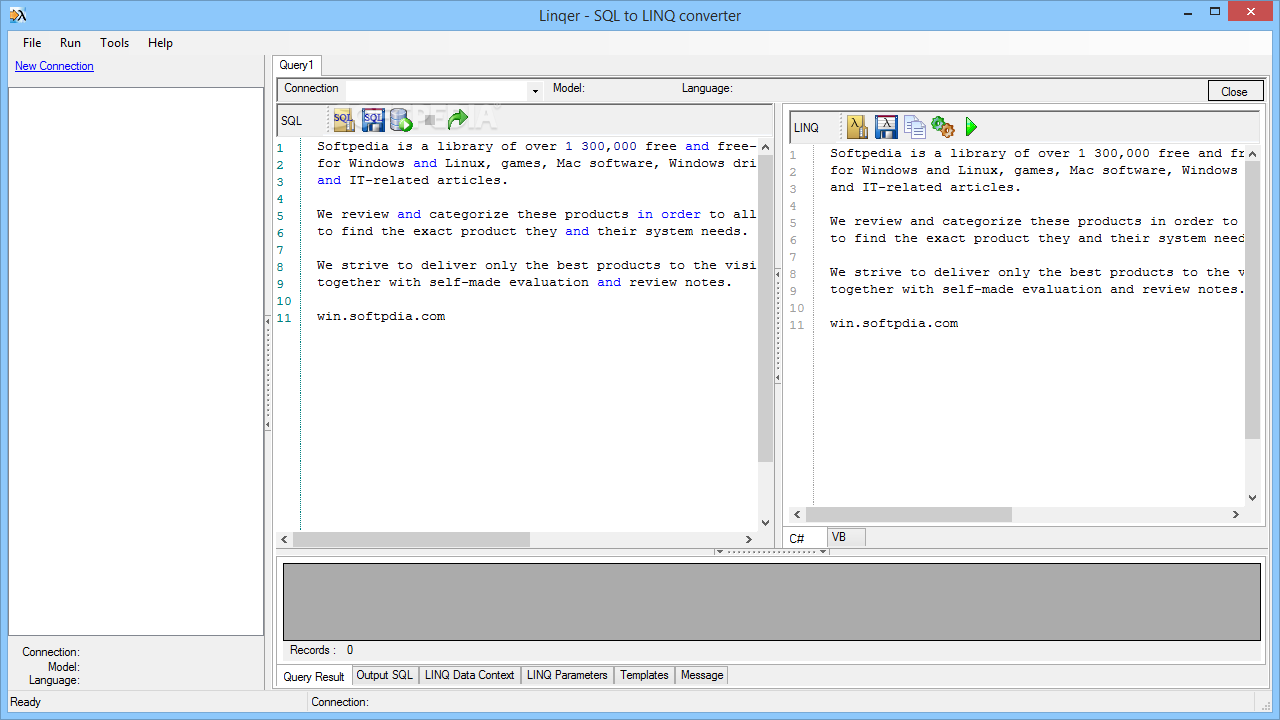Image resolution: width=1280 pixels, height=720 pixels.
Task: Click the disabled stop icon in SQL toolbar
Action: 430,120
